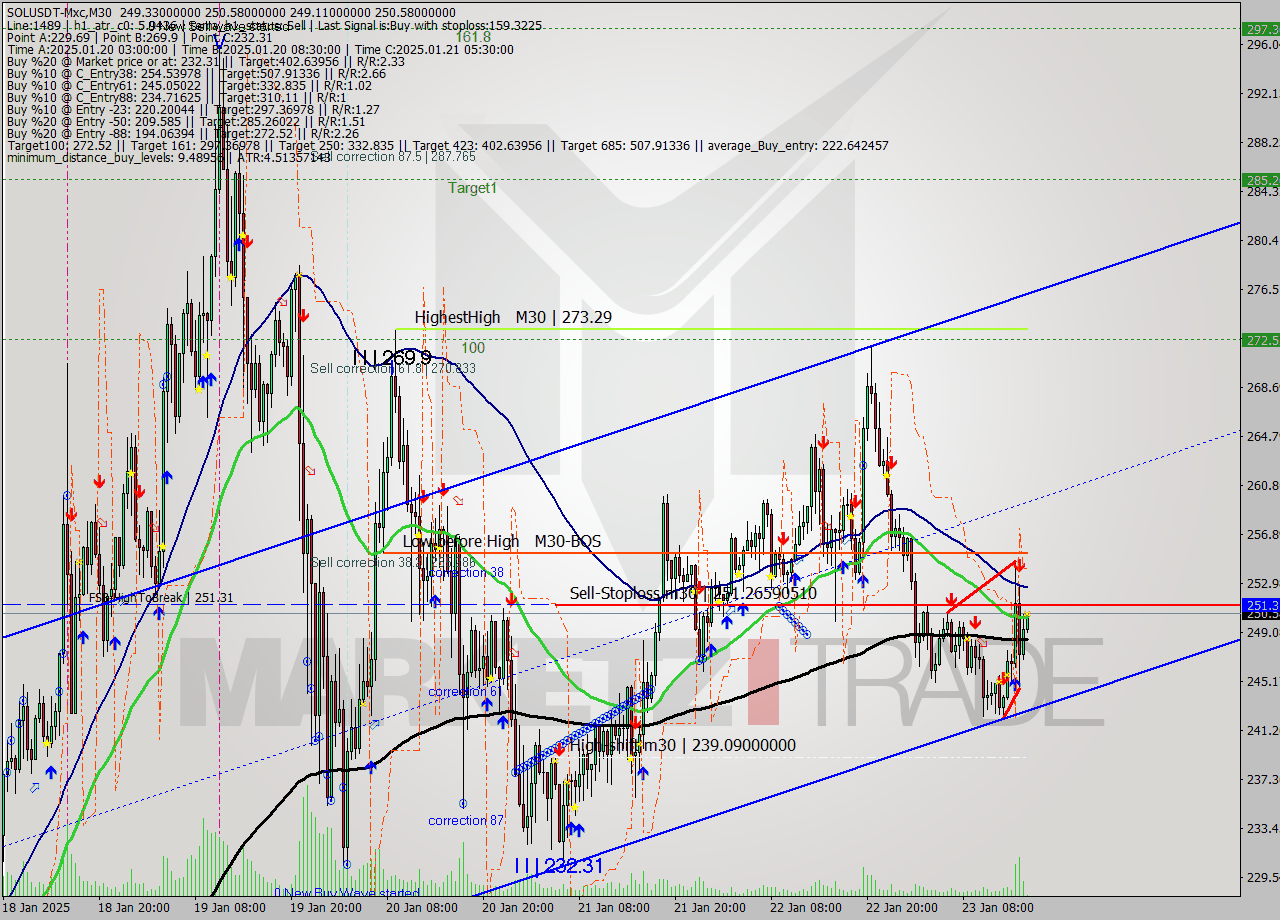Click the 241.2 price axis value
1280x920 pixels.
coord(1262,730)
